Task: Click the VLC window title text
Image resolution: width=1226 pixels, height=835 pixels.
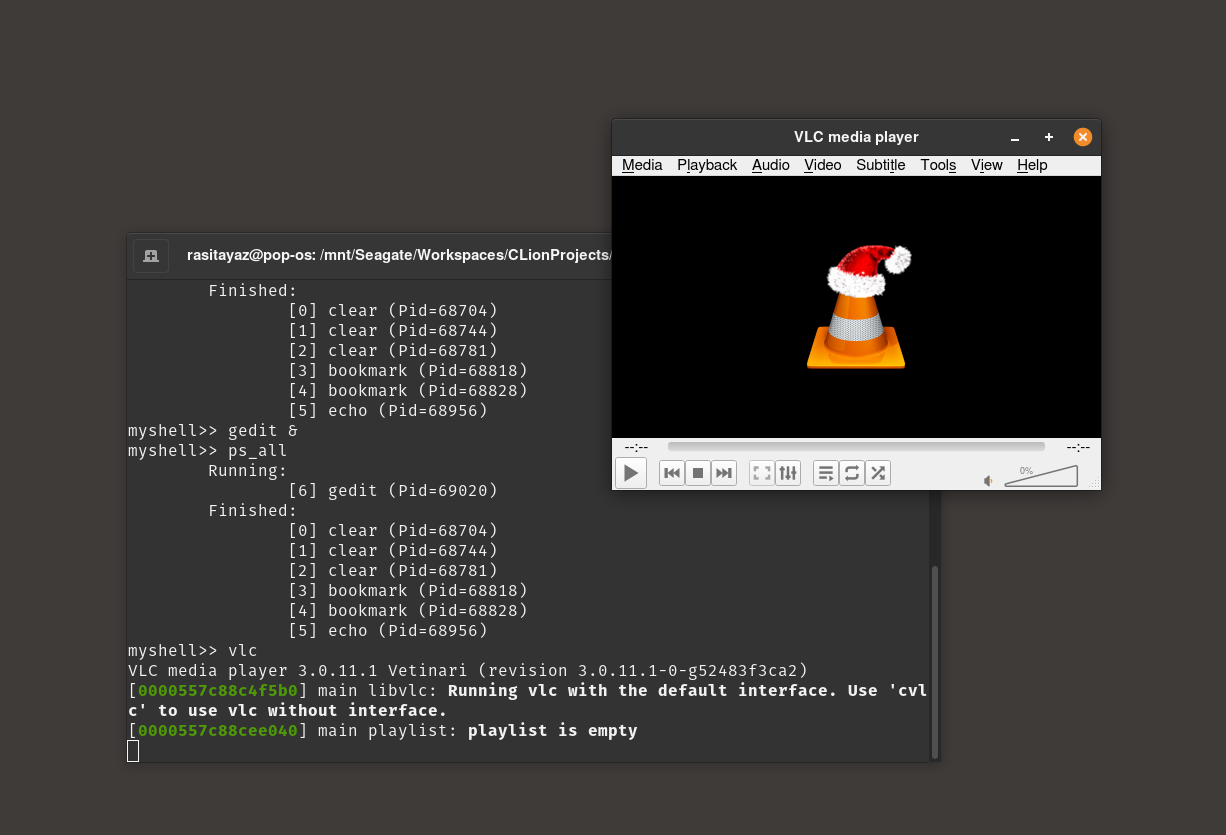Action: (x=856, y=137)
